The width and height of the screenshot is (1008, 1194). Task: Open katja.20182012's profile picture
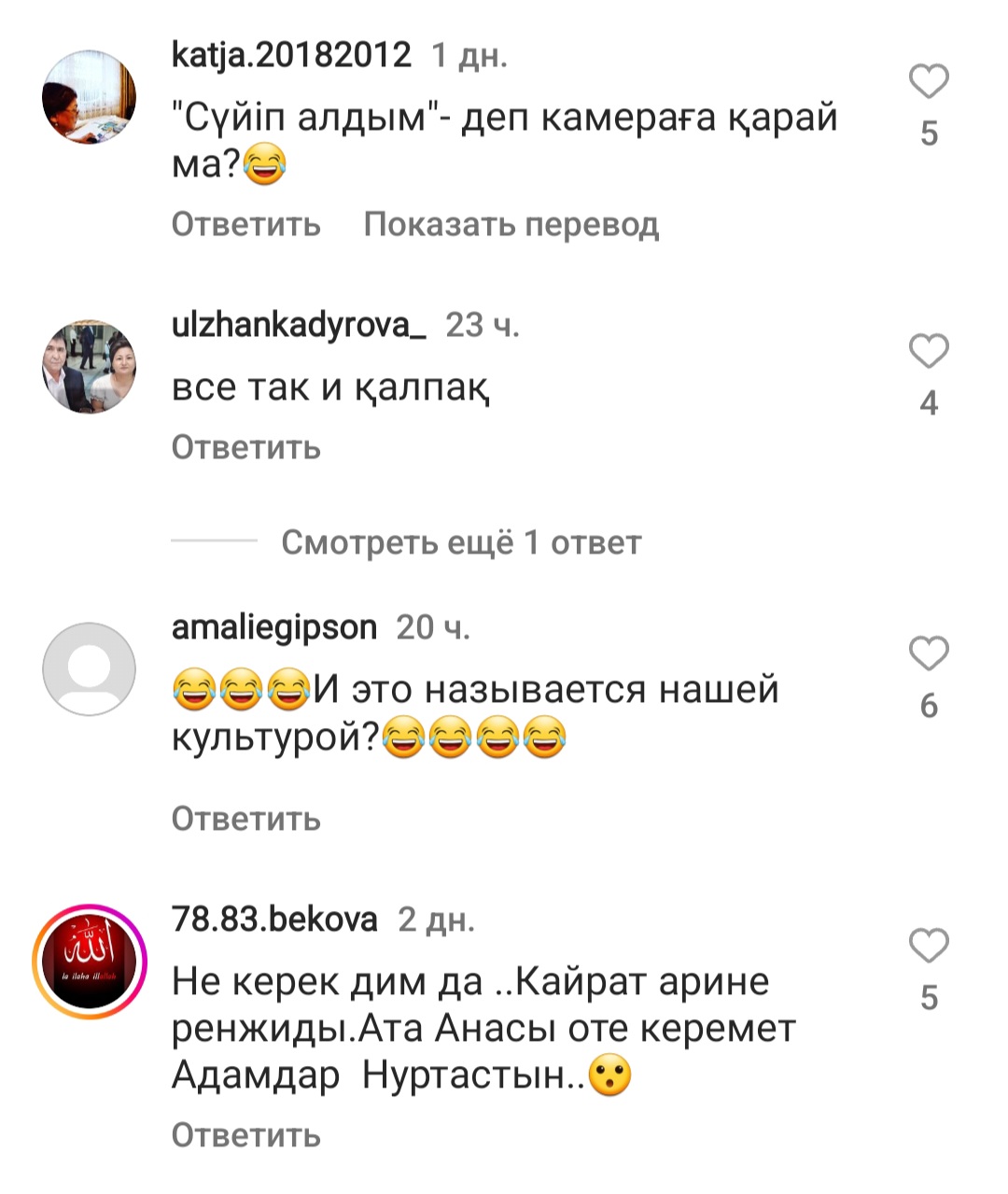(x=90, y=98)
